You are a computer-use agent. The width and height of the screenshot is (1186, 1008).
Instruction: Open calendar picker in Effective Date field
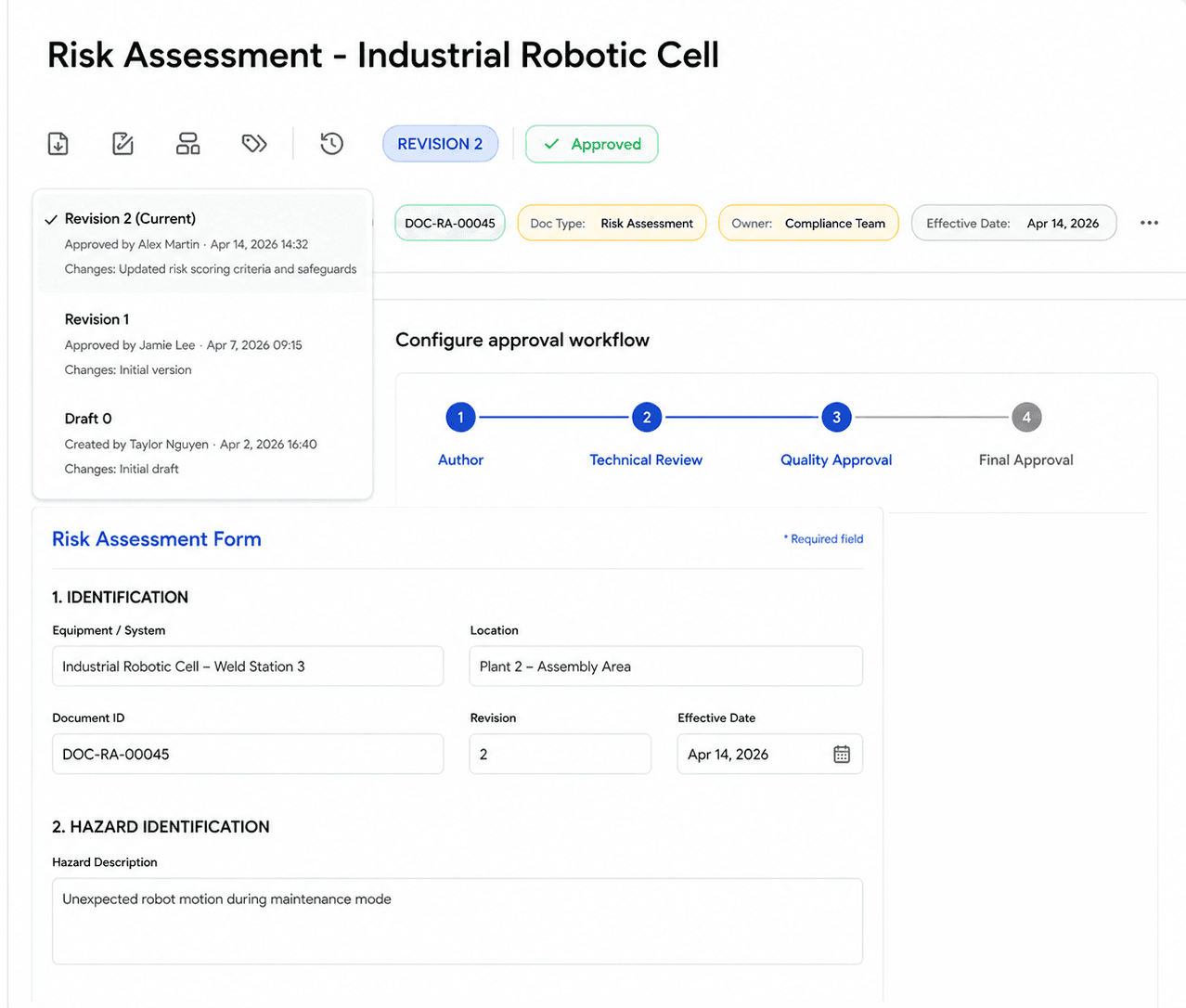click(842, 755)
